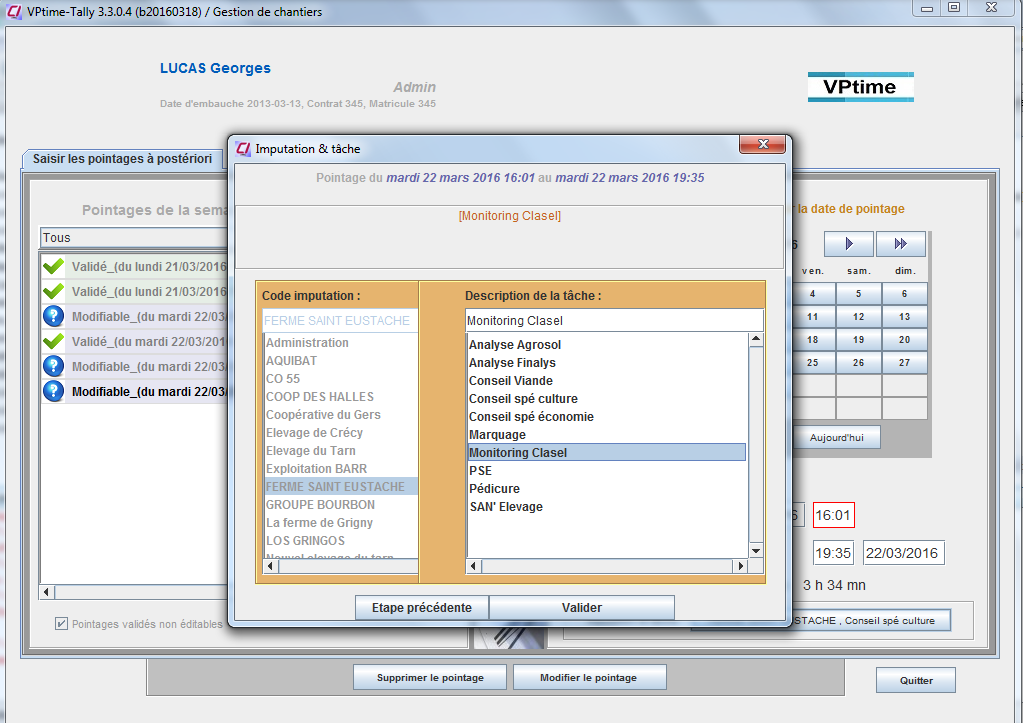
Task: Choose GROUPE BOURBON in the code imputation list
Action: tap(320, 505)
